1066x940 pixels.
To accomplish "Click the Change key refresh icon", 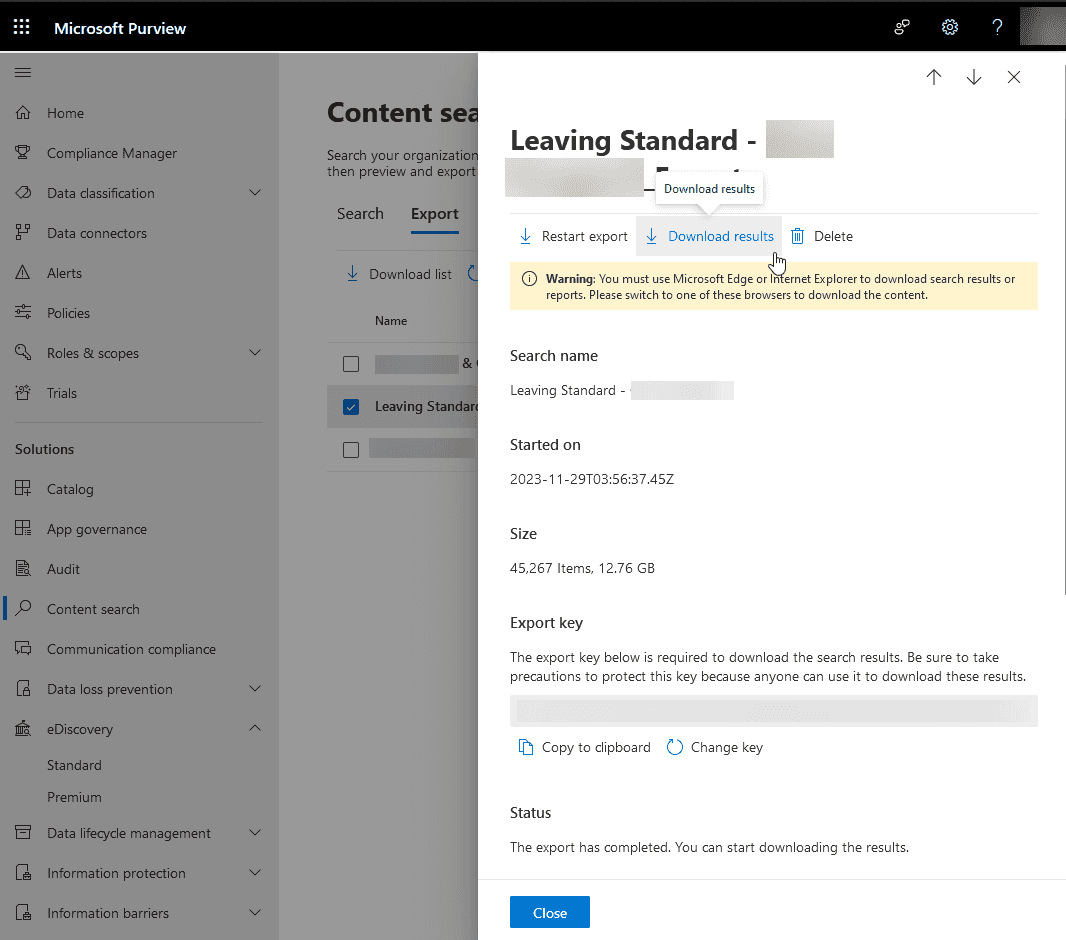I will [x=675, y=747].
